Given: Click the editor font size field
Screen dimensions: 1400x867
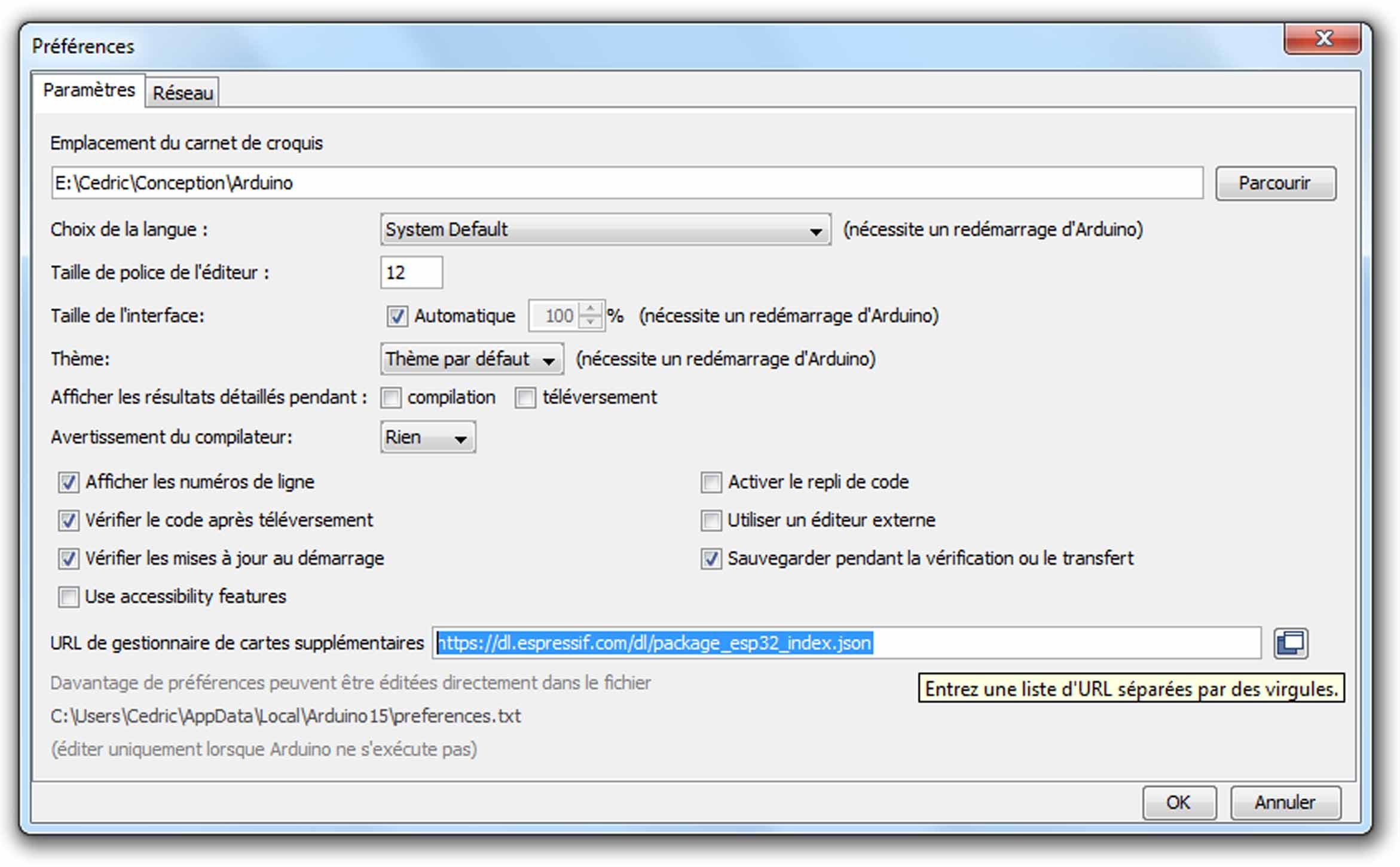Looking at the screenshot, I should 411,273.
